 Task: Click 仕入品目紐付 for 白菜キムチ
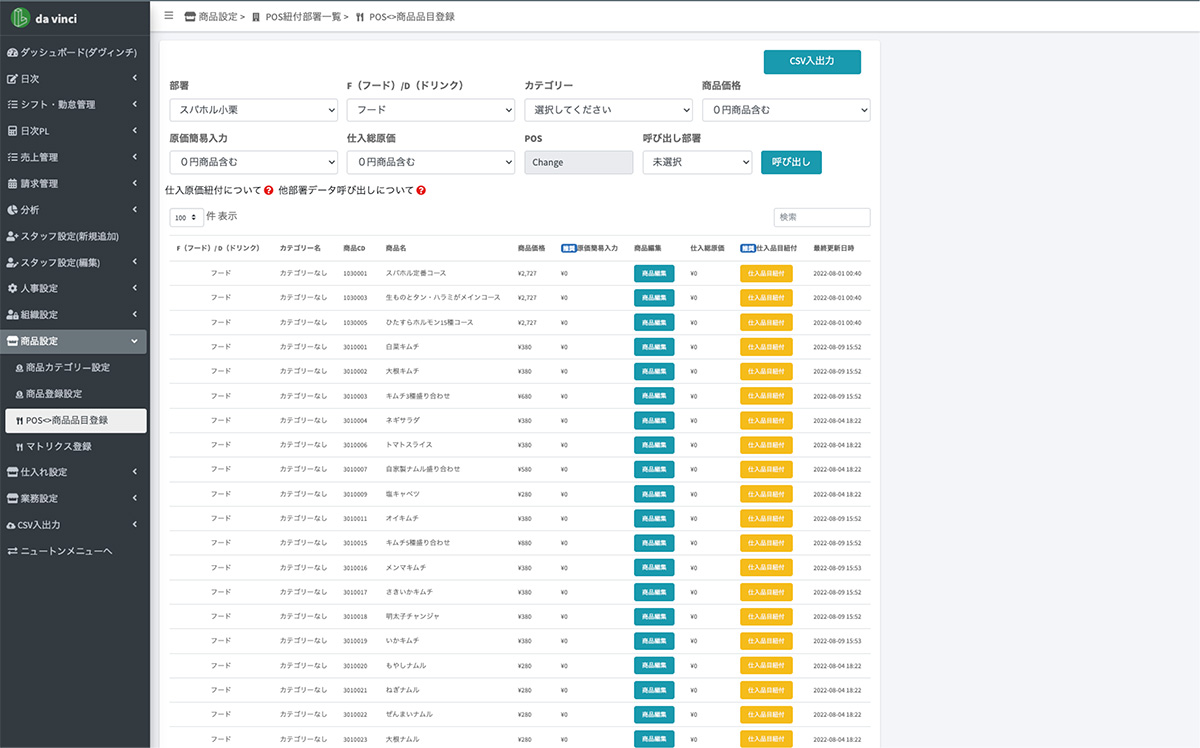[766, 346]
